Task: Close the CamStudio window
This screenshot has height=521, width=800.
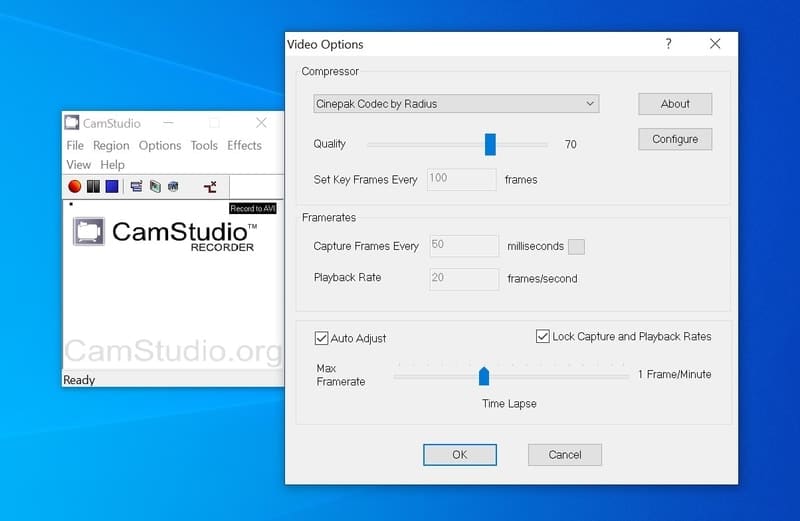Action: [261, 123]
